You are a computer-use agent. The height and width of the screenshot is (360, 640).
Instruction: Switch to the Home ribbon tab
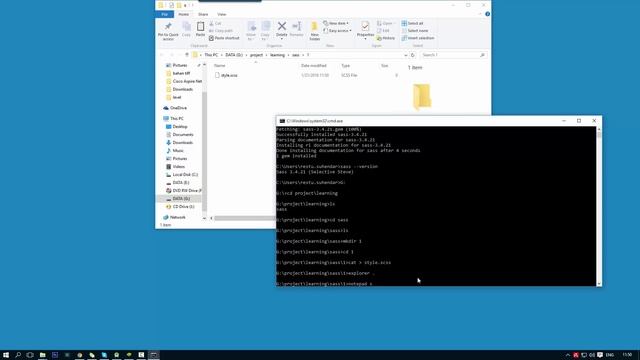tap(184, 14)
